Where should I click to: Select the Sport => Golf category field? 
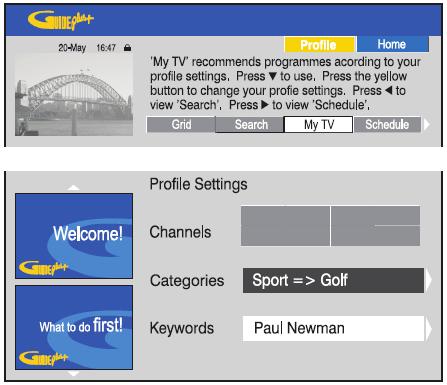333,280
